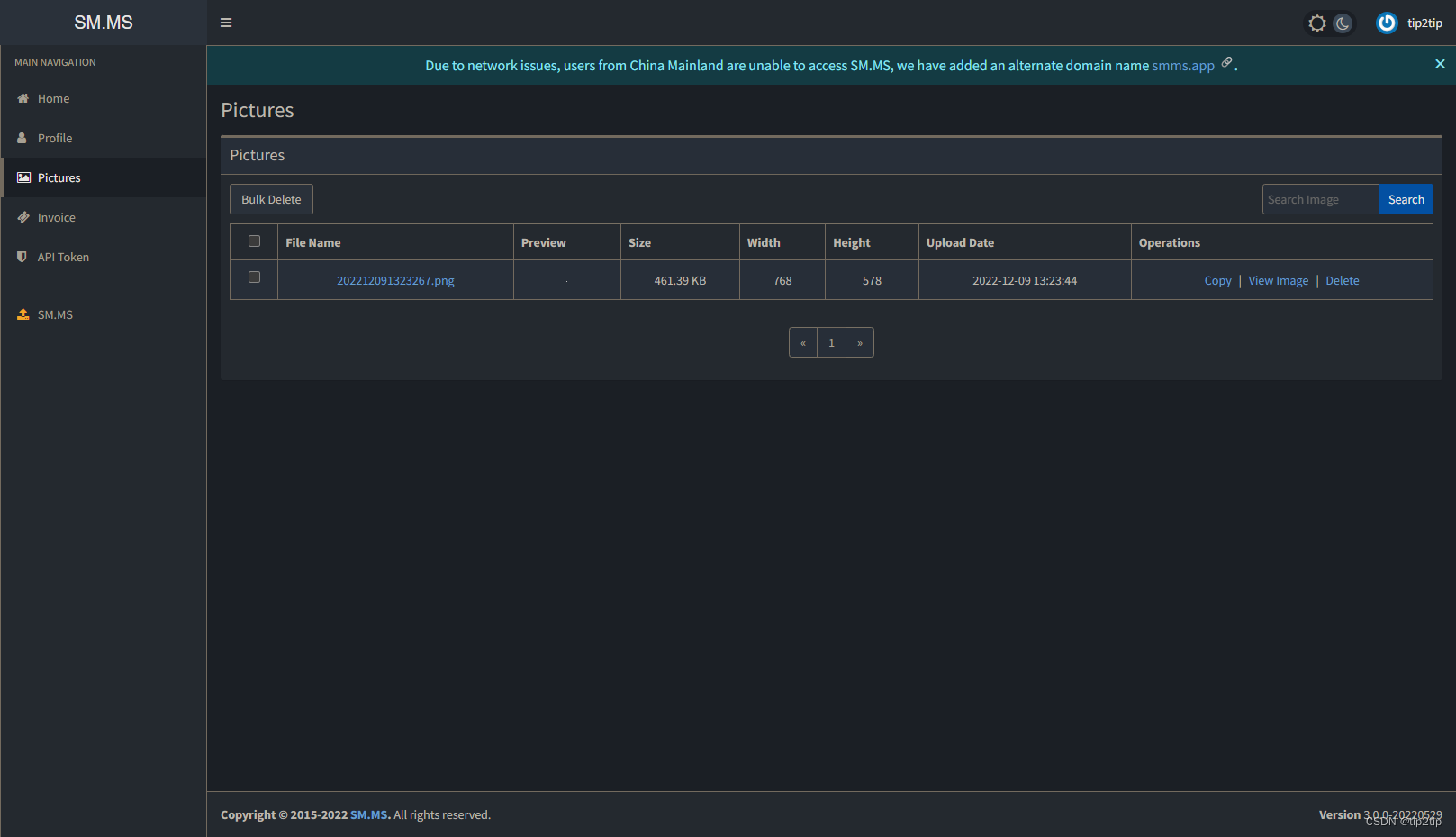
Task: Dismiss the network notice banner
Action: (x=1440, y=64)
